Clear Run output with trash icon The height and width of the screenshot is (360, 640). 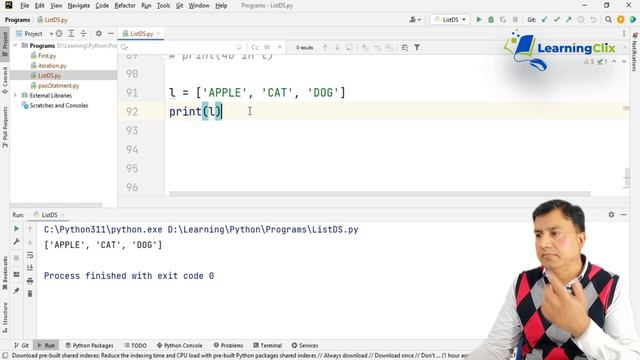(x=30, y=293)
